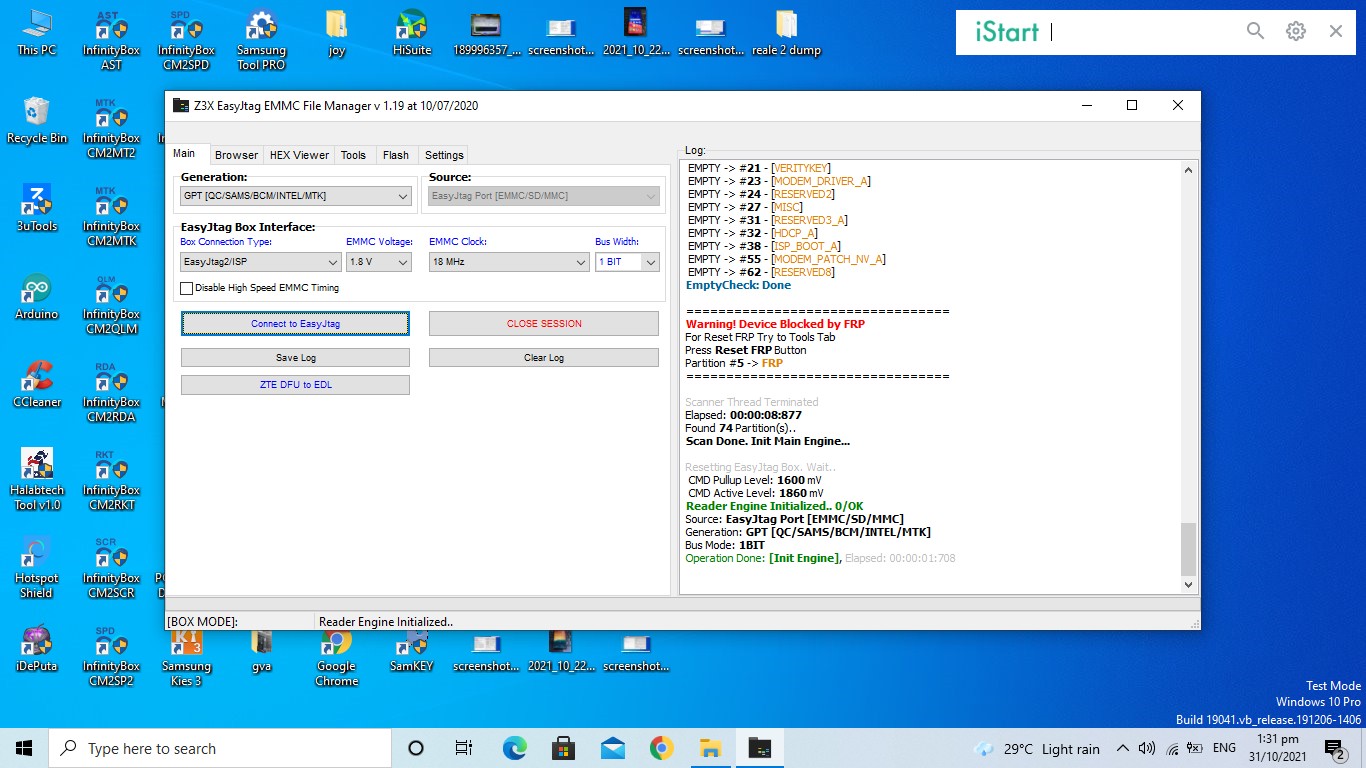Open the HEX Viewer tab
Image resolution: width=1366 pixels, height=768 pixels.
click(x=299, y=155)
